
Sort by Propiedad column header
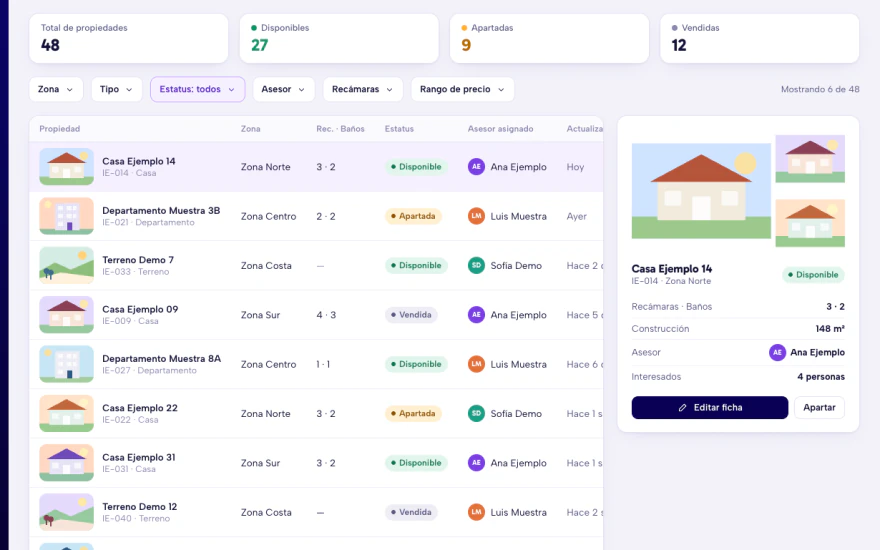tap(59, 129)
